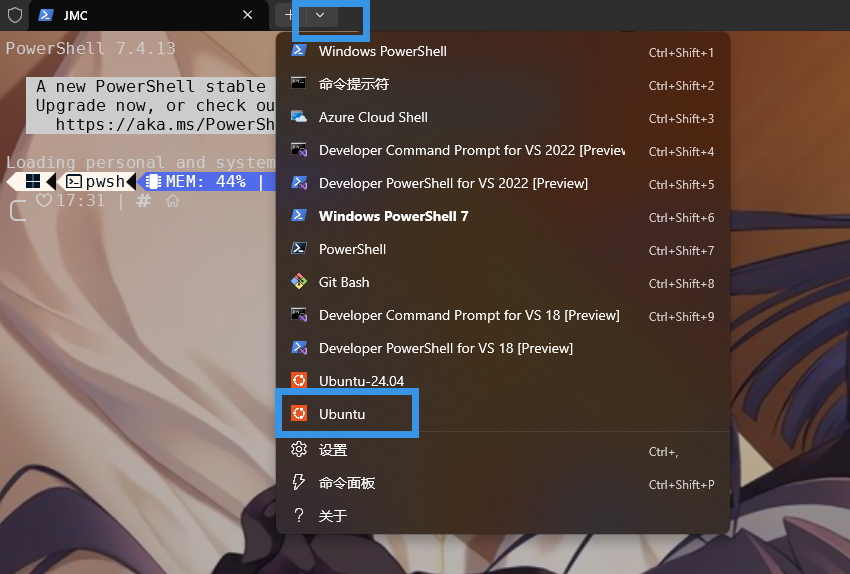The height and width of the screenshot is (574, 850).
Task: Click Ctrl+Shift+P shortcut label
Action: point(681,485)
